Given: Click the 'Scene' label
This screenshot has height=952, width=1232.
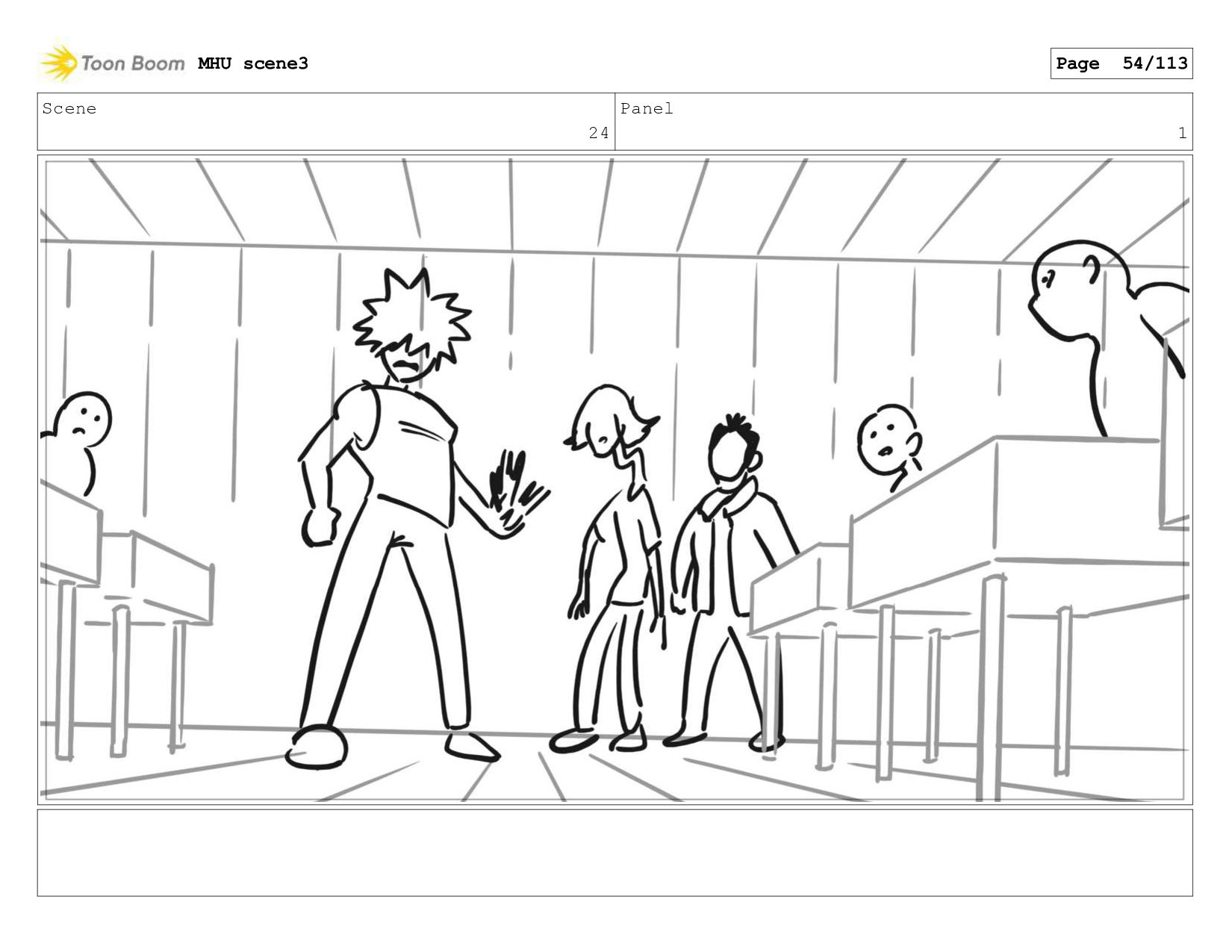Looking at the screenshot, I should pyautogui.click(x=69, y=109).
